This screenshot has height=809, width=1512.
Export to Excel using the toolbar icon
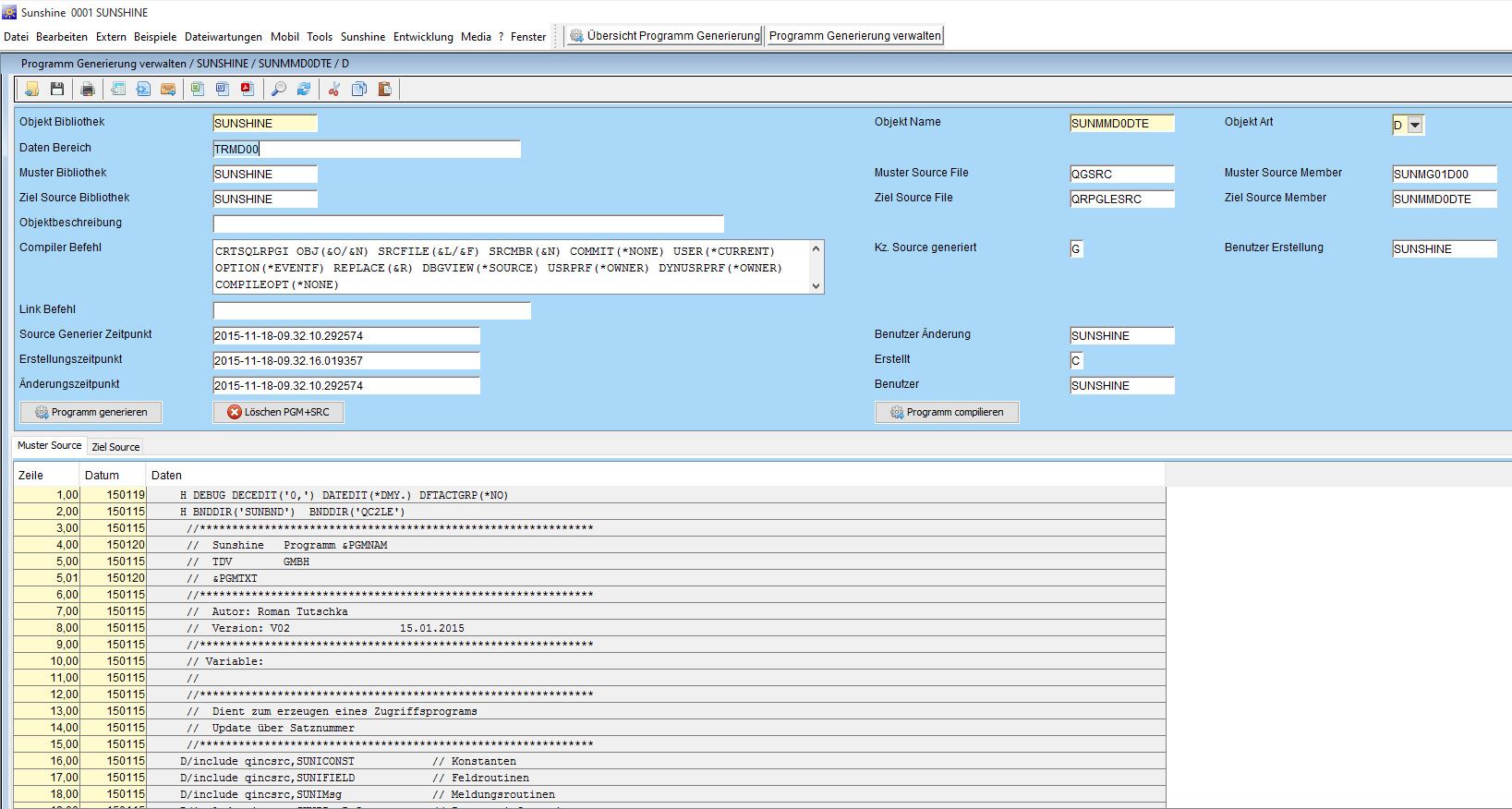[198, 89]
